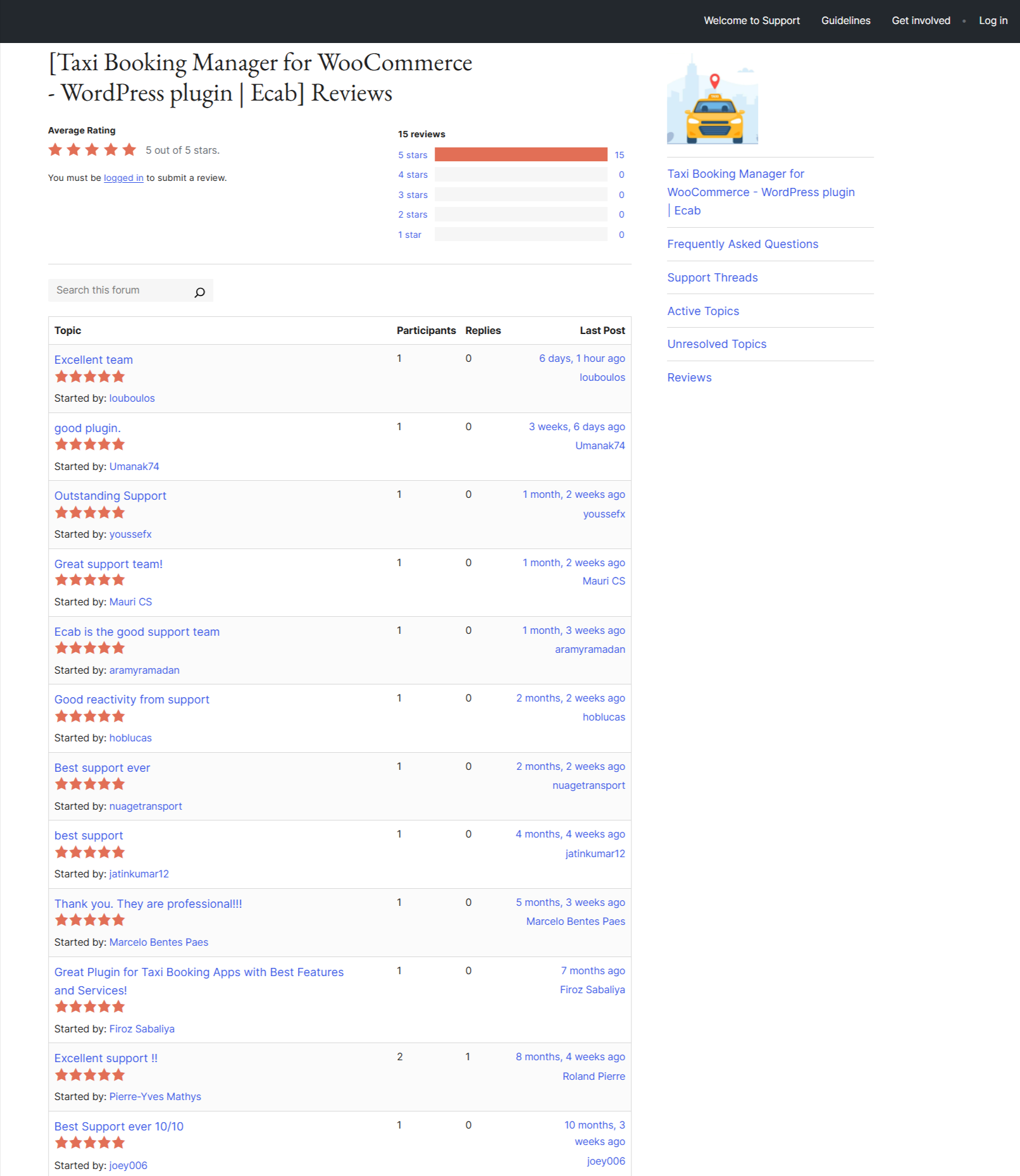This screenshot has height=1176, width=1020.
Task: Open sidebar Taxi Booking Manager plugin link
Action: (761, 192)
